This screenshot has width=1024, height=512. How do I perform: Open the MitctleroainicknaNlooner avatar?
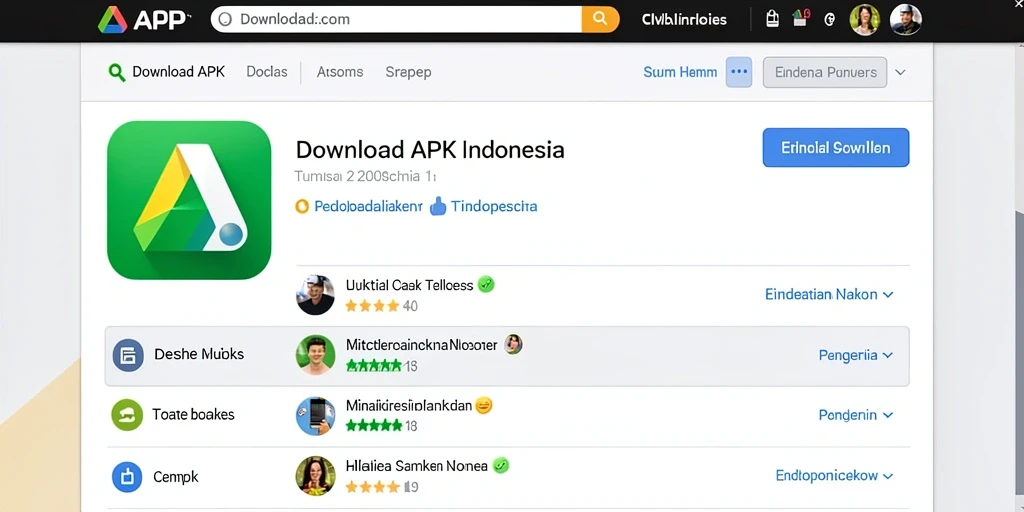(x=315, y=355)
